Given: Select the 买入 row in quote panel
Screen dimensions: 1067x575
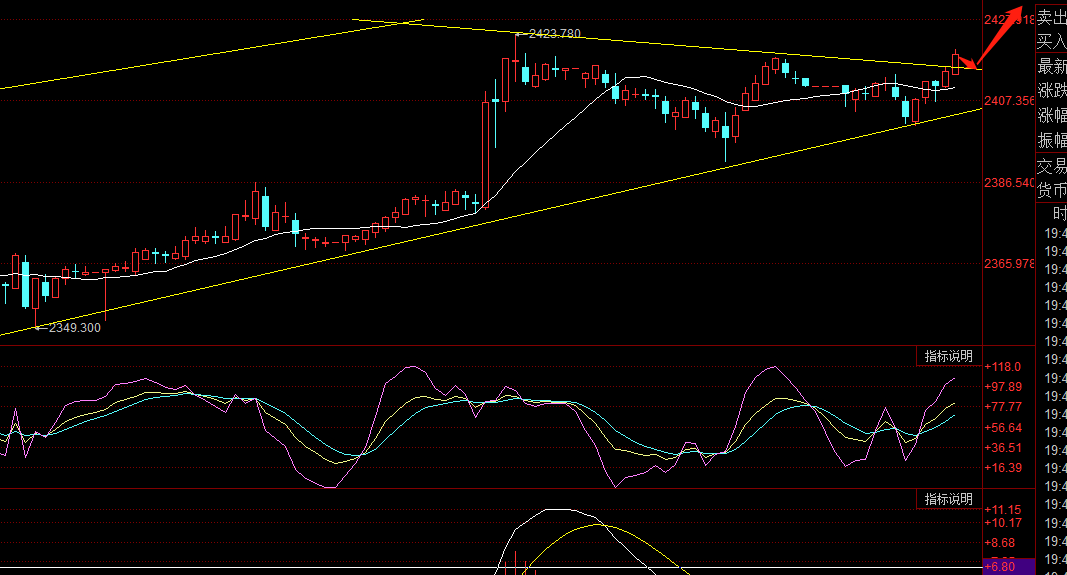Looking at the screenshot, I should (1051, 42).
